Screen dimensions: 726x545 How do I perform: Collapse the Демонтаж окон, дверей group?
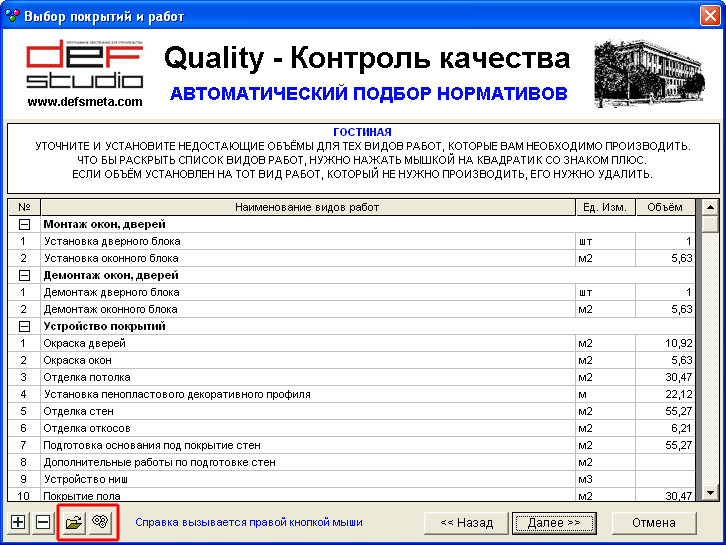24,275
